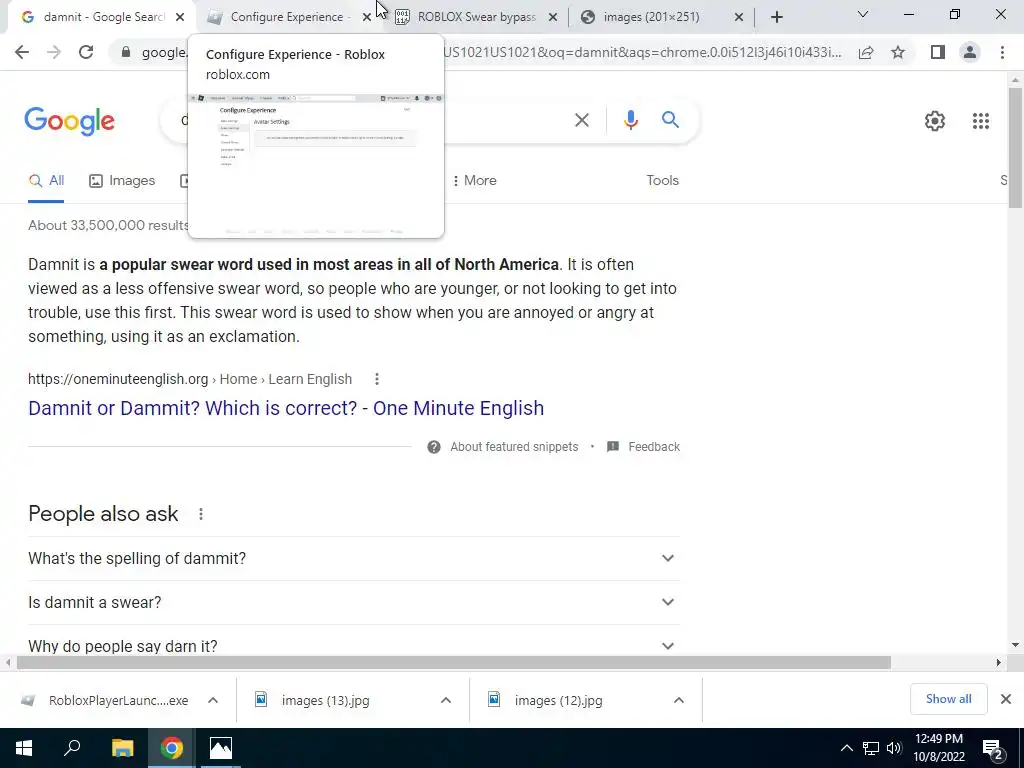
Task: Switch to the ROBLOX Swear bypass tab
Action: pyautogui.click(x=477, y=17)
